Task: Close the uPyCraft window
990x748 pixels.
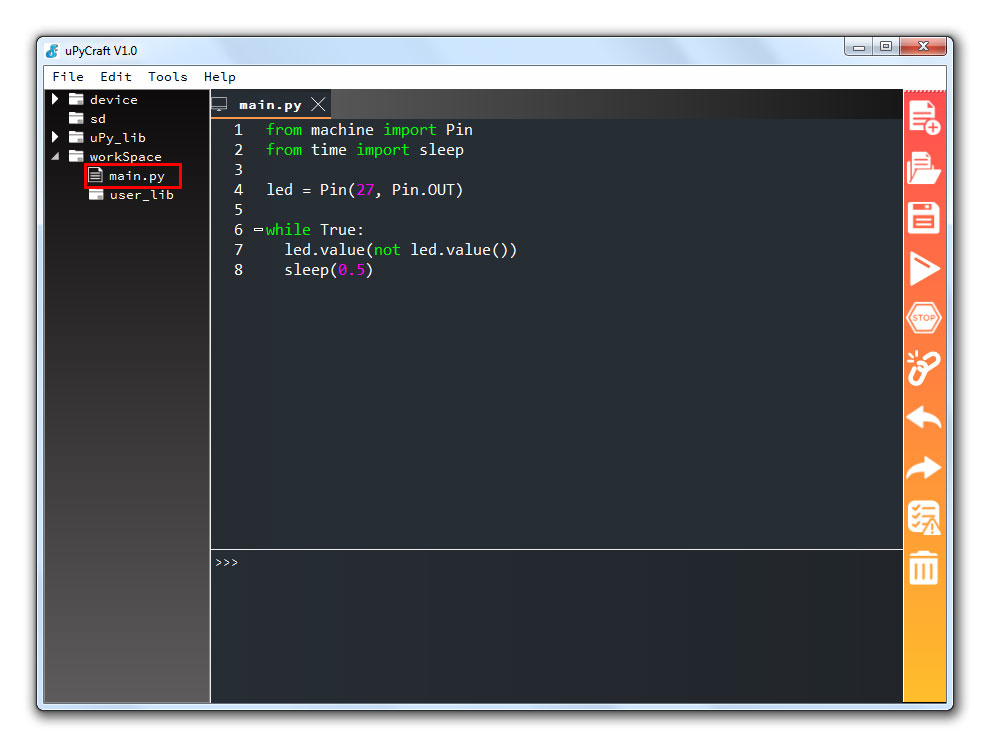Action: tap(923, 47)
